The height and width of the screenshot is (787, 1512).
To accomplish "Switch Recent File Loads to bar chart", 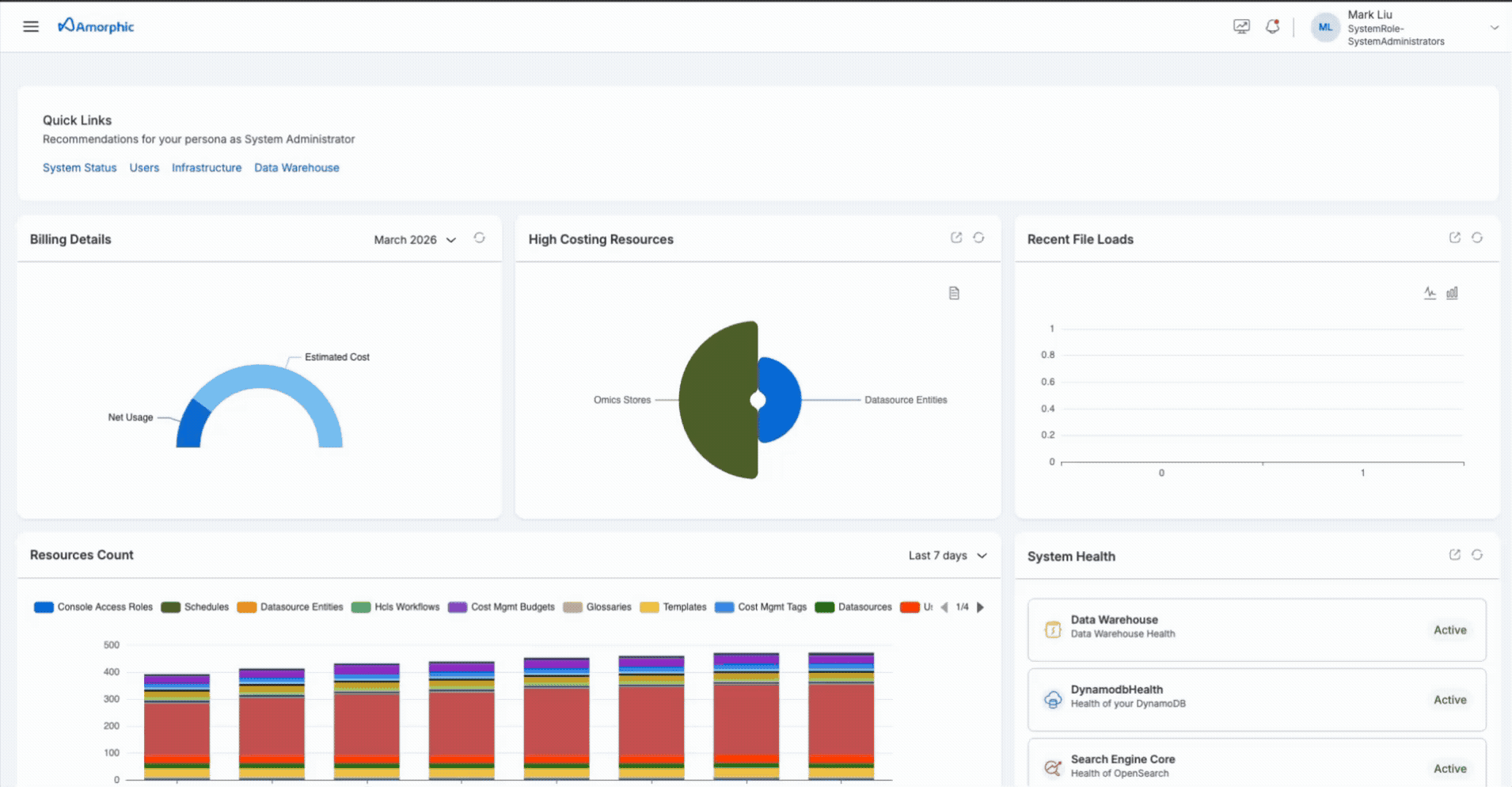I will pos(1452,294).
